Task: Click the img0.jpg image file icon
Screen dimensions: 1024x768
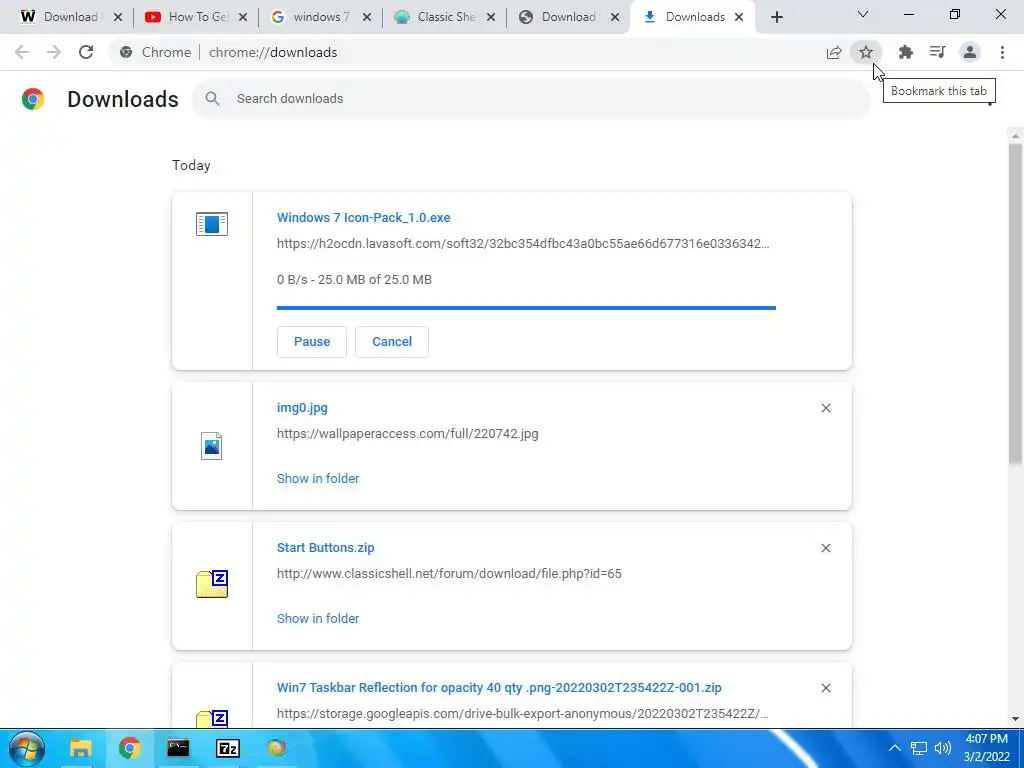Action: 212,446
